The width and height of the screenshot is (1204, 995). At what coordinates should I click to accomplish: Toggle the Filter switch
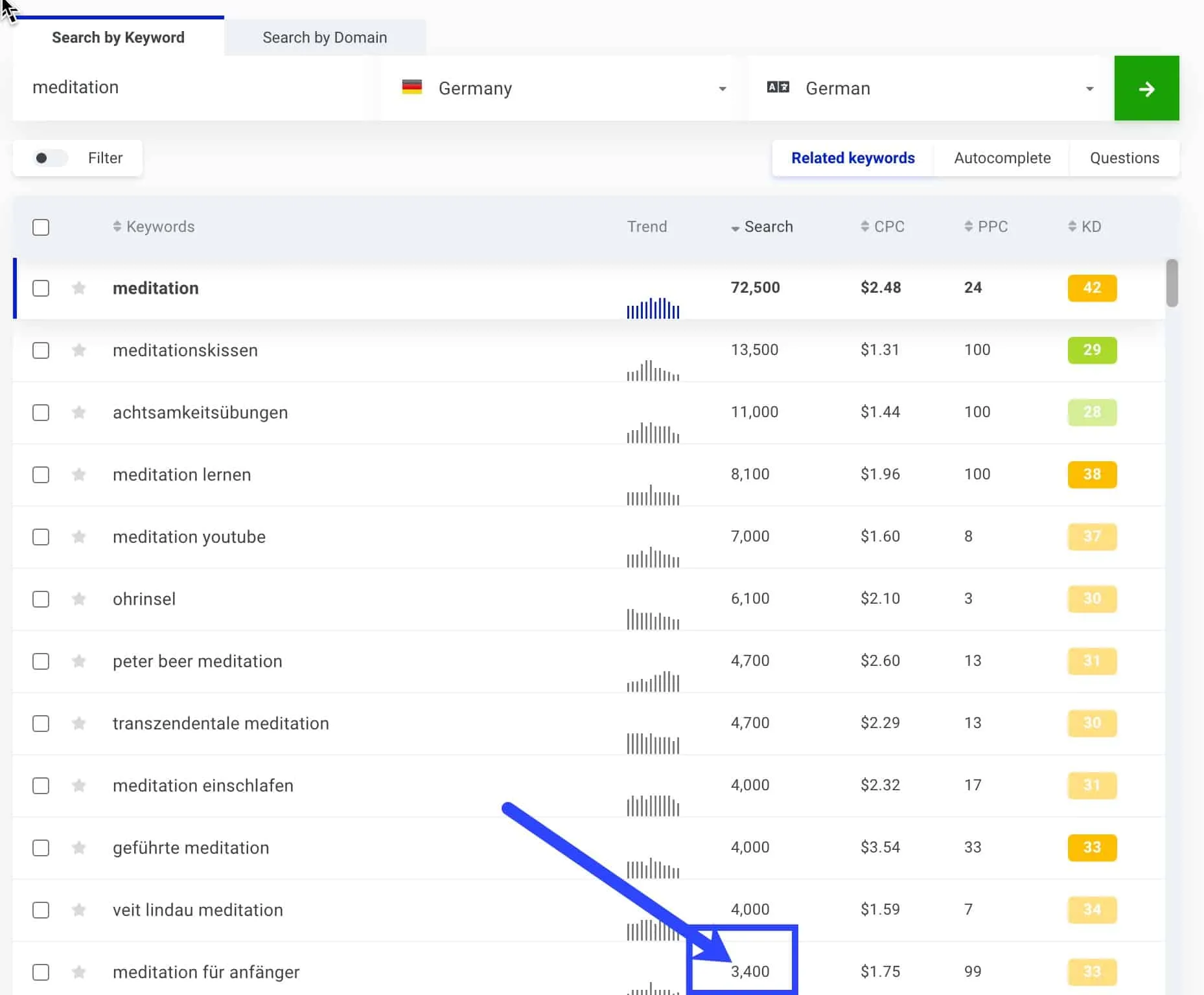51,158
